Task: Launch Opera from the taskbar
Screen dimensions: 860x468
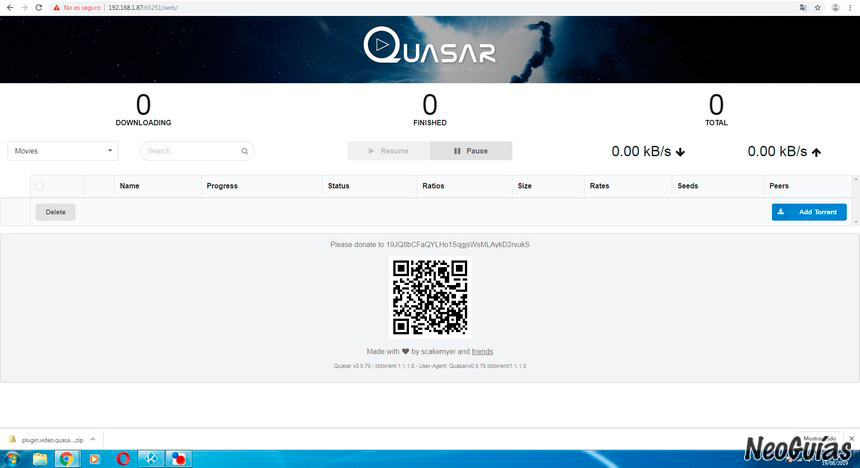Action: click(123, 459)
